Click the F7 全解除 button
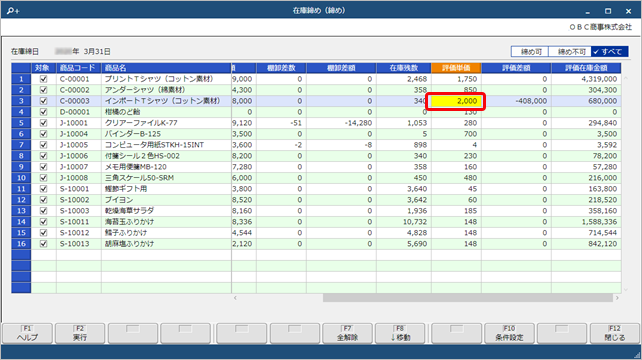642x360 pixels. point(347,333)
